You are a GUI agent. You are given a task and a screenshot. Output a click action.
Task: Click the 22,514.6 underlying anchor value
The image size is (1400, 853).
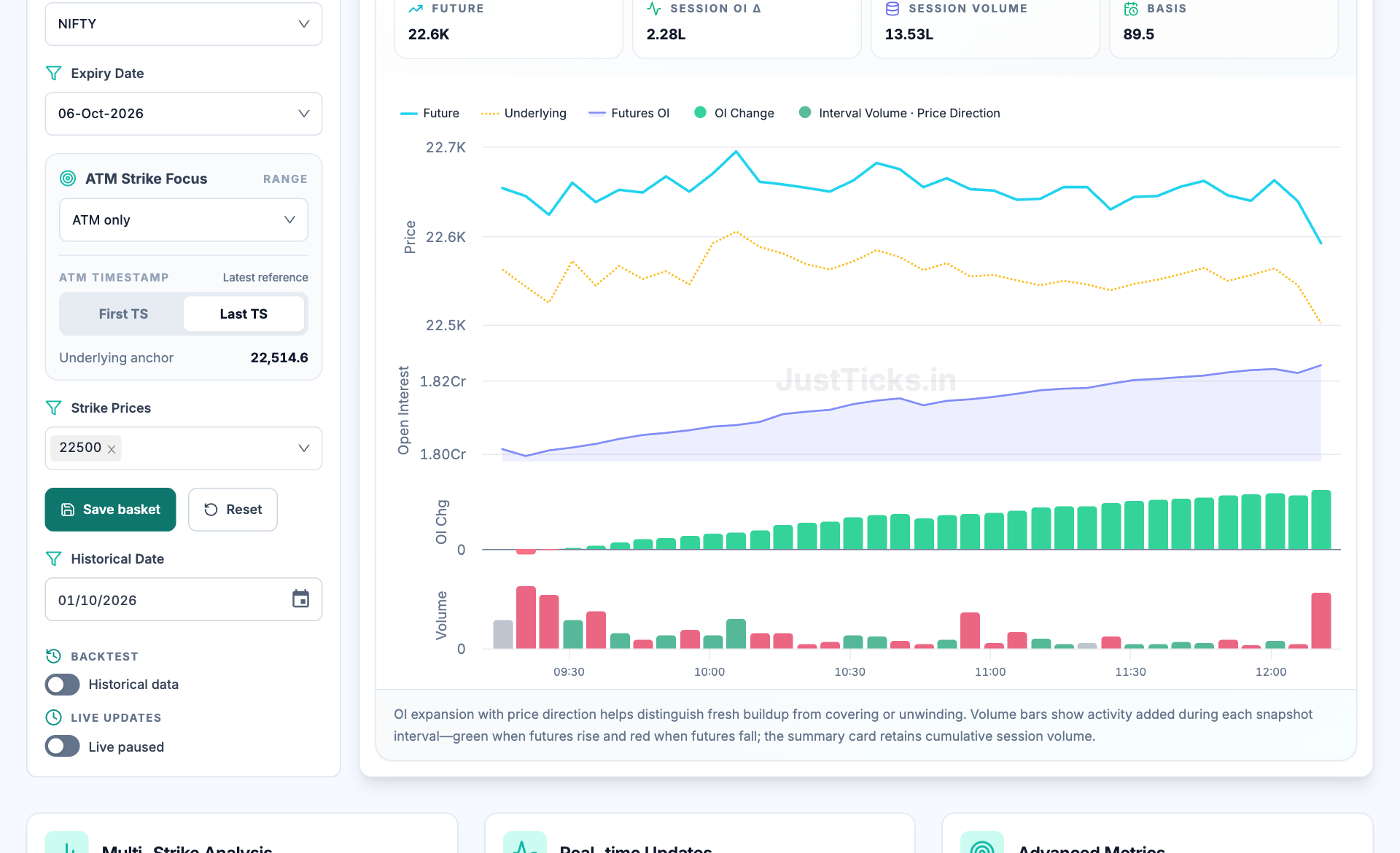click(x=279, y=358)
